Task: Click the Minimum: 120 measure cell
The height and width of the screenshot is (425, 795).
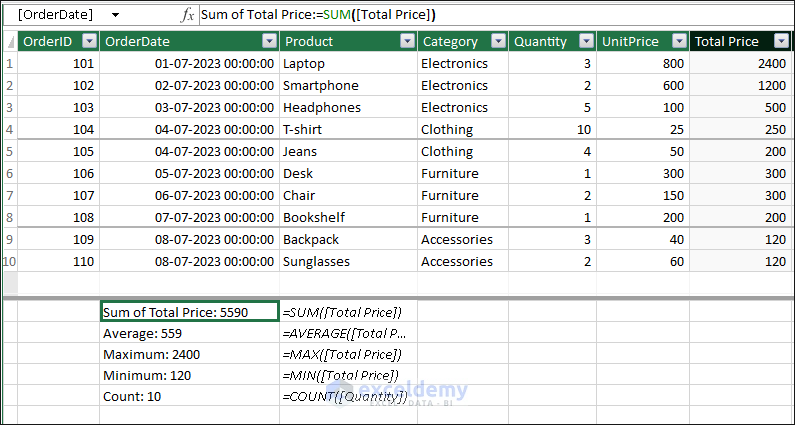Action: pos(189,375)
